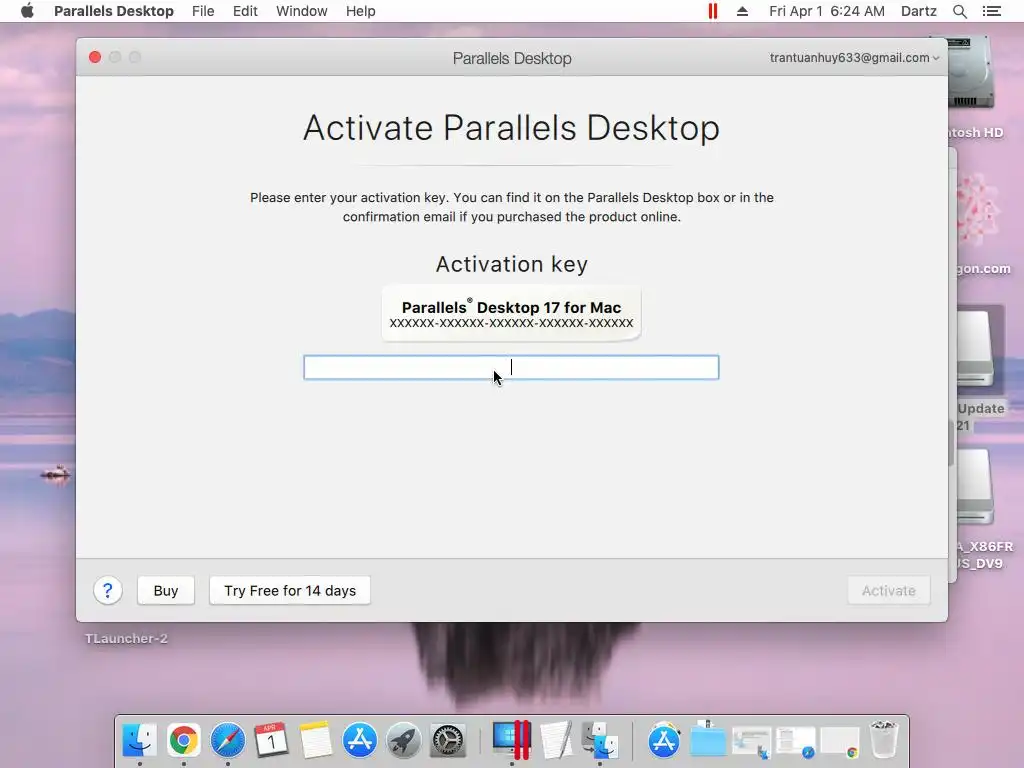Click Try Free for 14 days

coord(290,590)
